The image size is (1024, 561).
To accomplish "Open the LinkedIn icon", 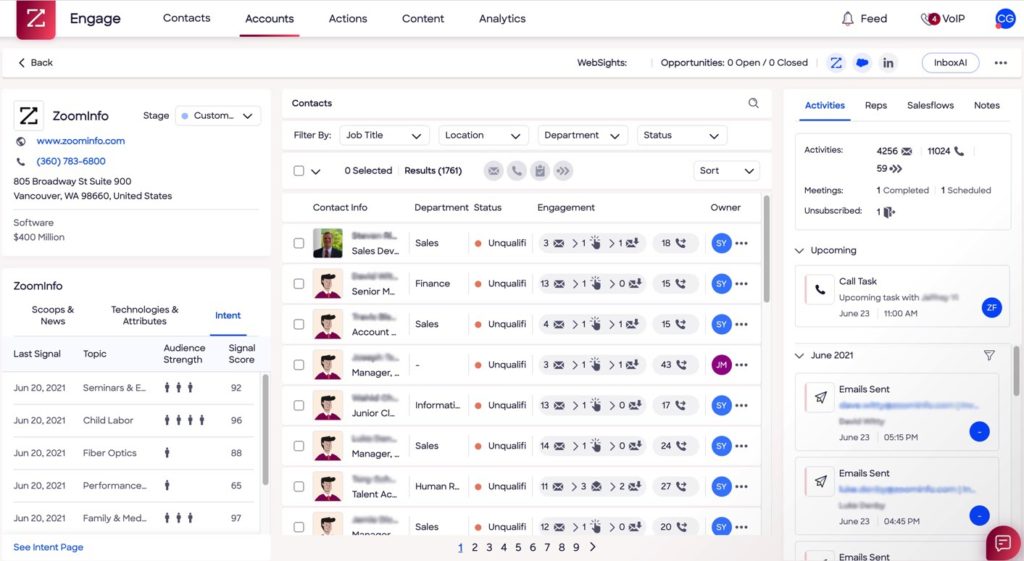I will (x=888, y=63).
